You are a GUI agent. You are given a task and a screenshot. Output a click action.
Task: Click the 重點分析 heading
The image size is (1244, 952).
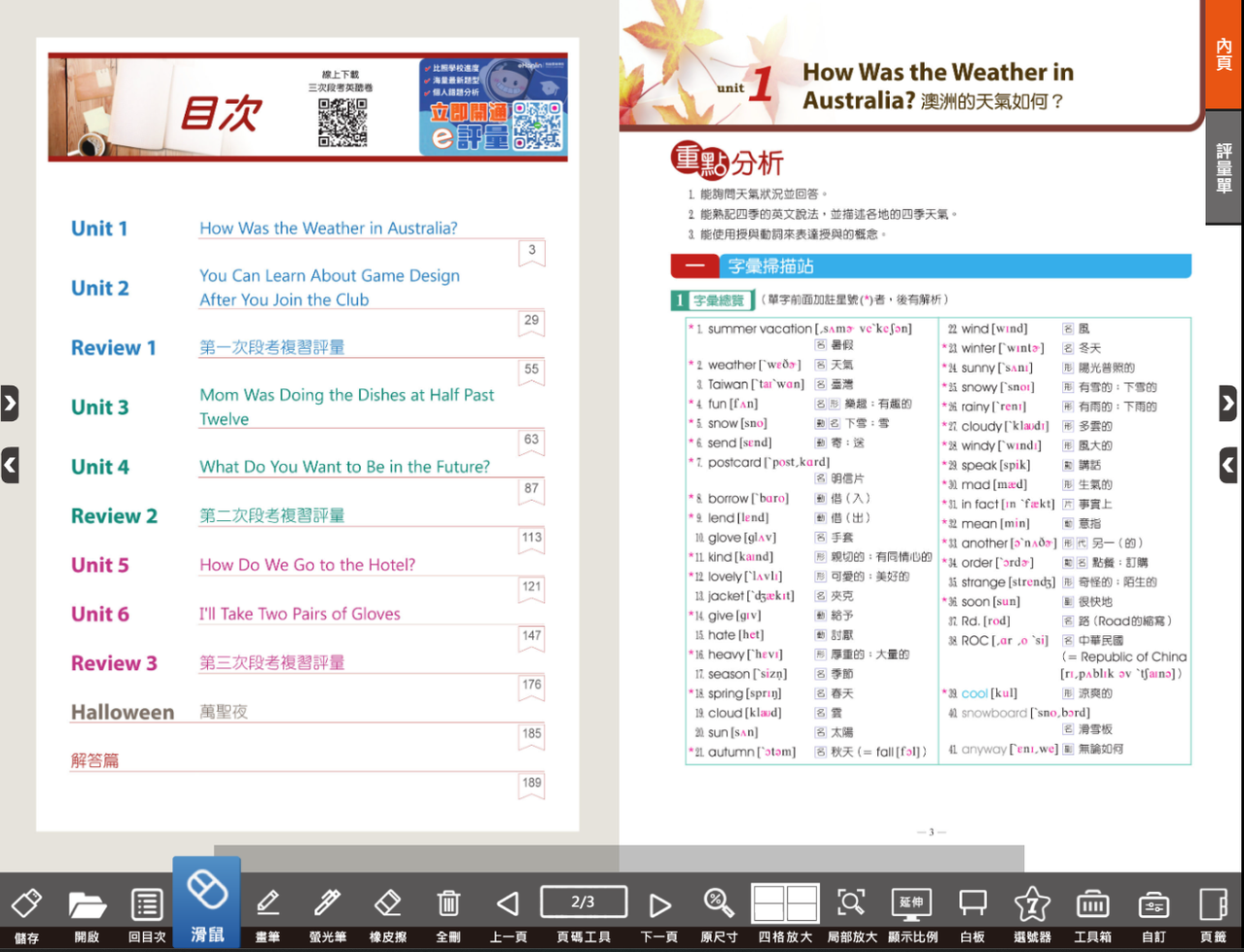(x=728, y=160)
